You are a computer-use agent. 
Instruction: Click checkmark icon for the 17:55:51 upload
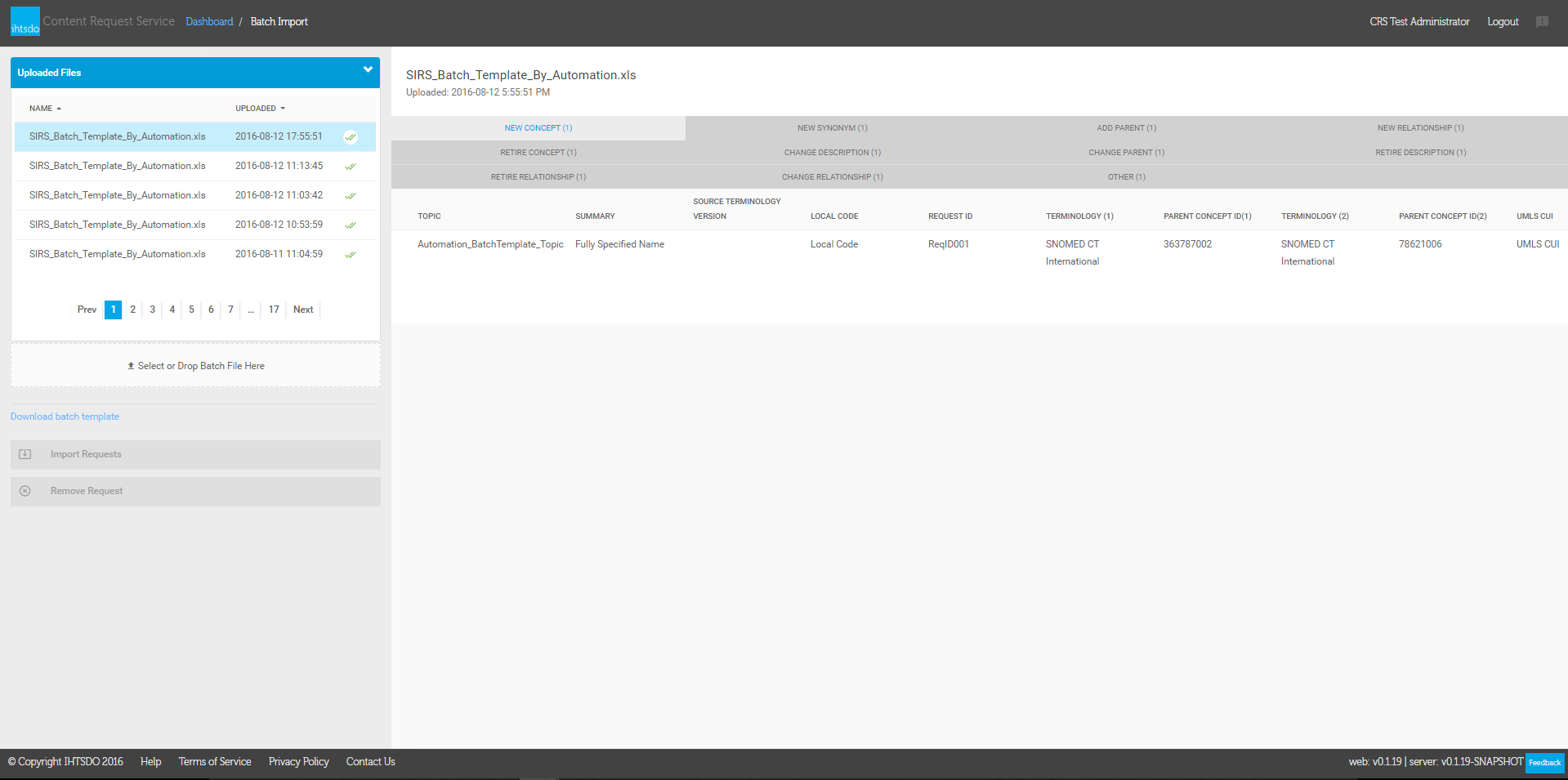click(x=351, y=137)
